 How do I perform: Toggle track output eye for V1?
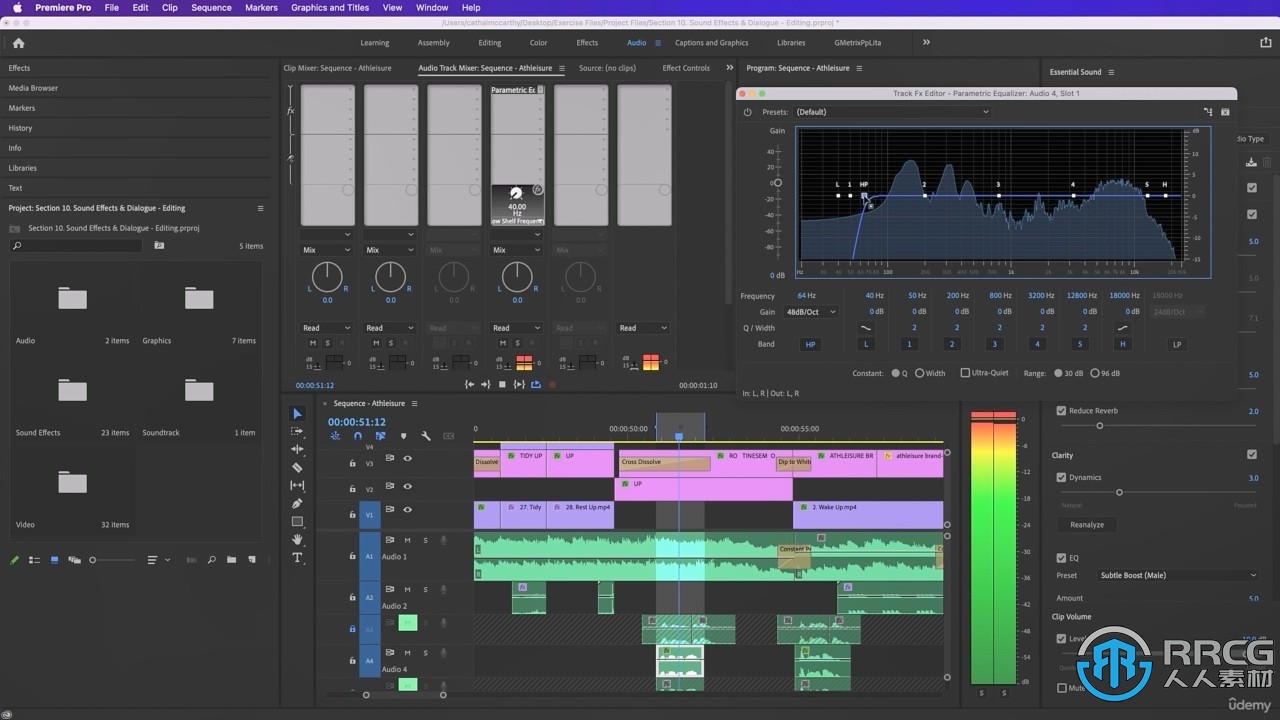coord(407,510)
